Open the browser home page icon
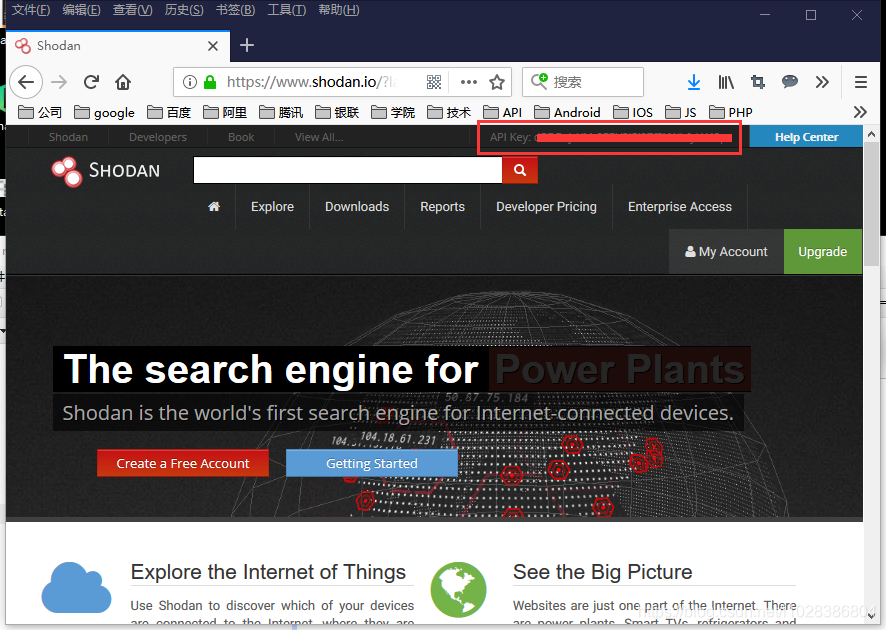The width and height of the screenshot is (886, 630). 123,82
